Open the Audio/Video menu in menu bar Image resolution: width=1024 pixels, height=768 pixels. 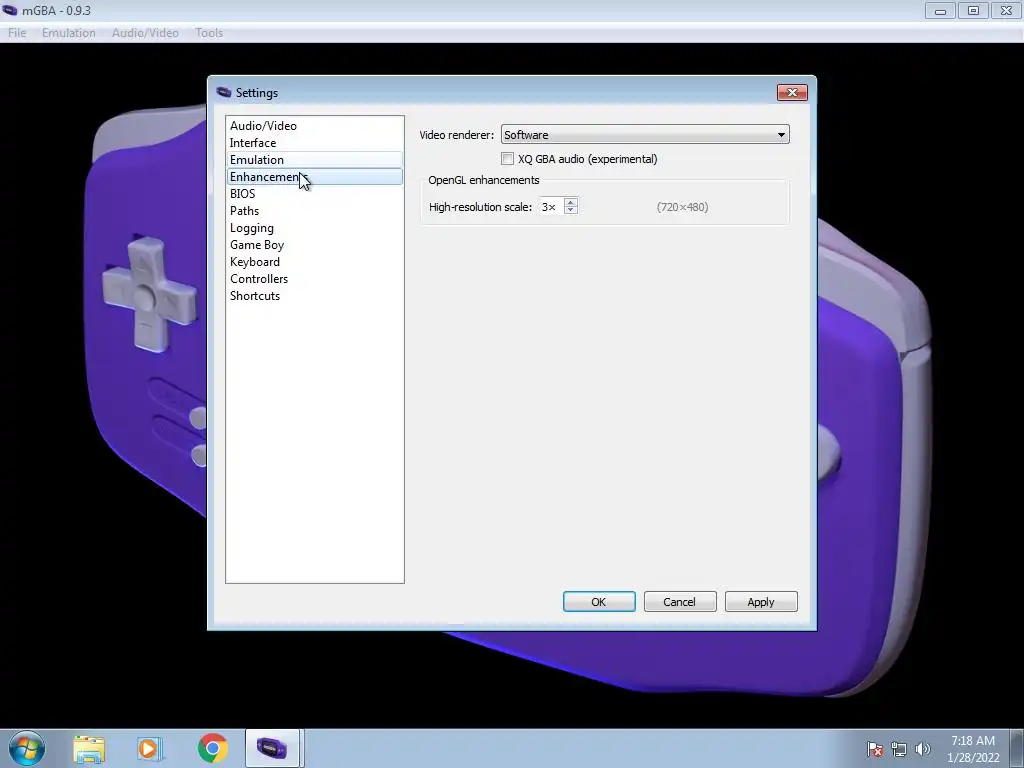click(x=145, y=33)
